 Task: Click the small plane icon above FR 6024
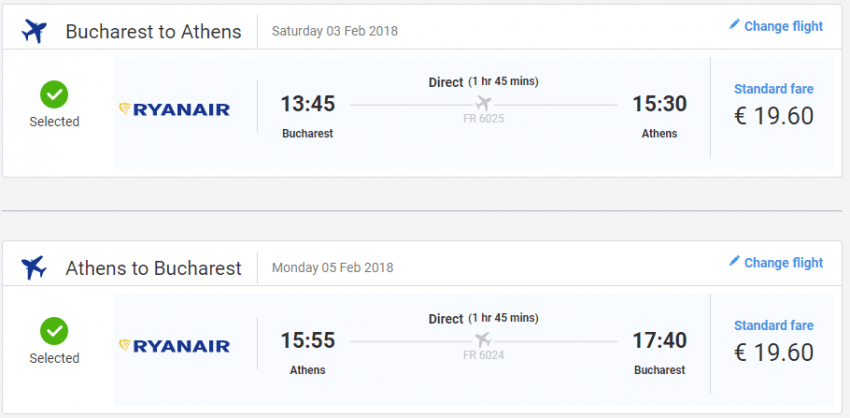[x=485, y=340]
